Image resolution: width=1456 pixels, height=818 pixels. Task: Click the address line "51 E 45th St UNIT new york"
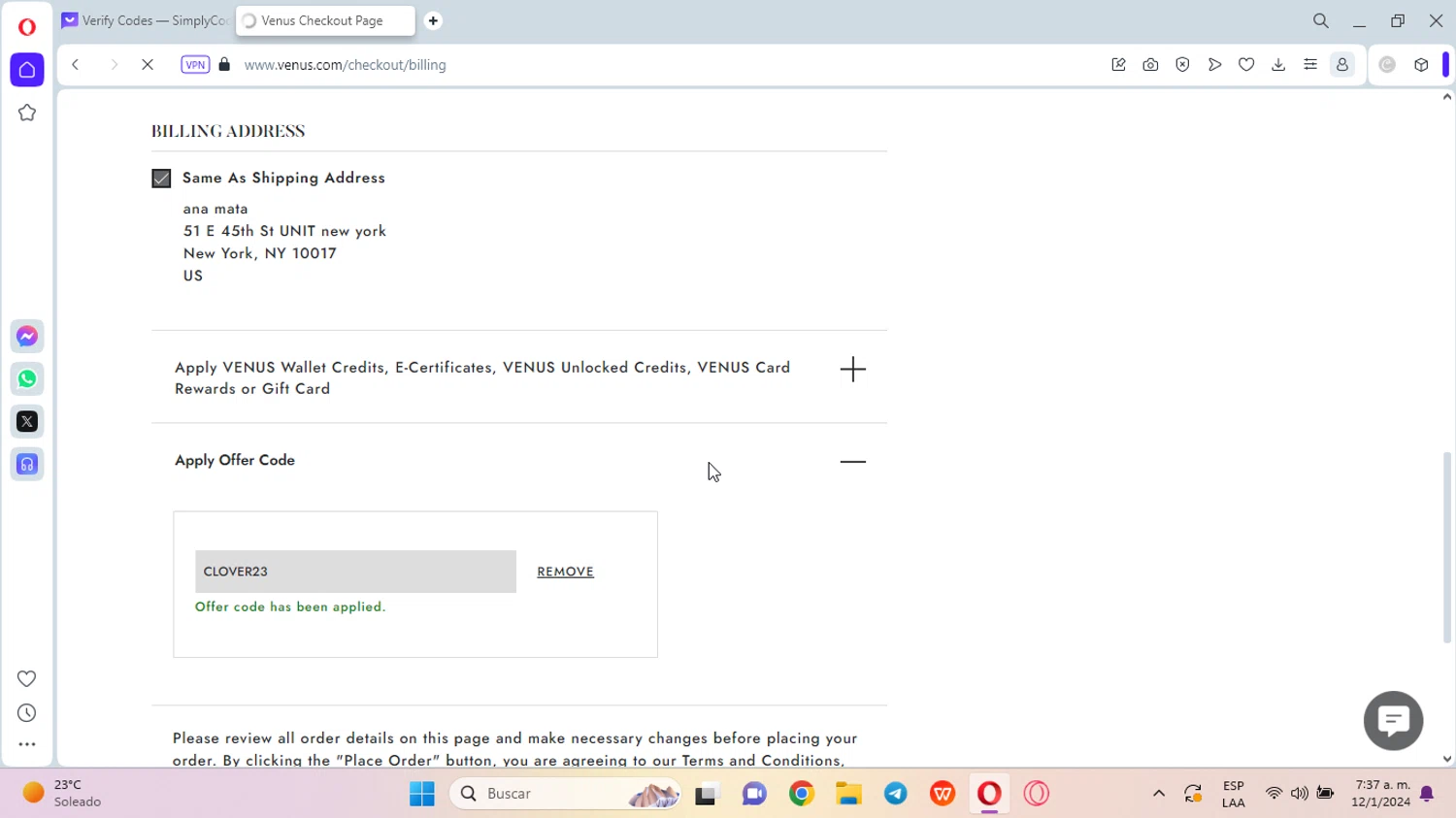pos(284,231)
